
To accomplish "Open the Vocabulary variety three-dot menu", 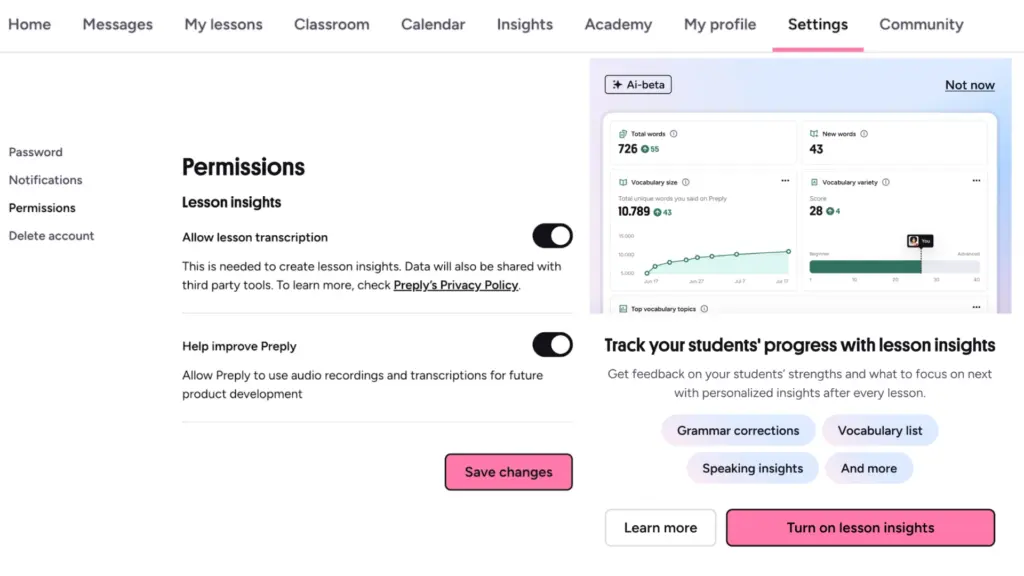I will coord(976,181).
